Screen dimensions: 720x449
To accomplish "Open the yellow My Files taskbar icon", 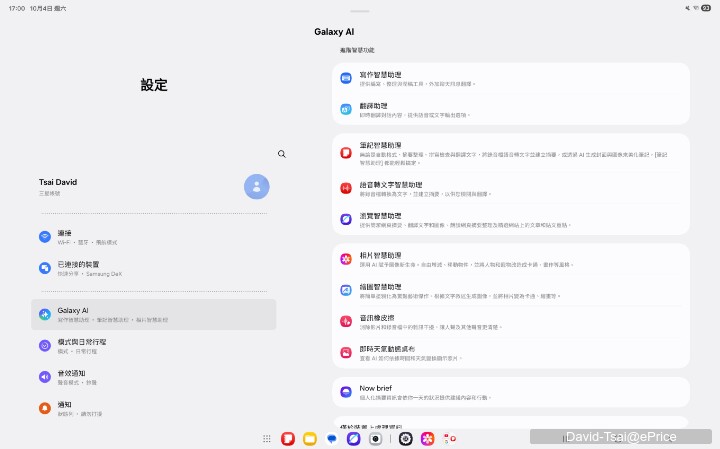I will (x=310, y=438).
